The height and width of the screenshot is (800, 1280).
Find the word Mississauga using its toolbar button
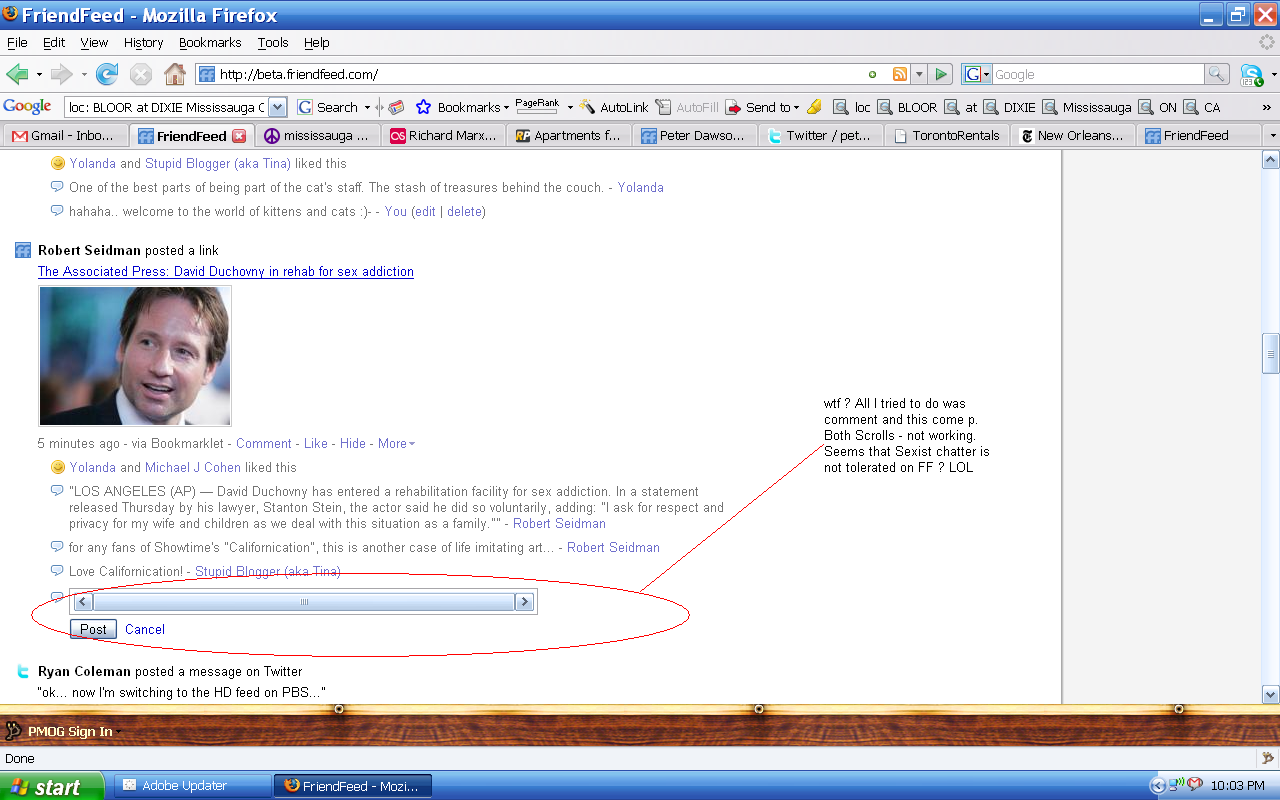(1087, 107)
